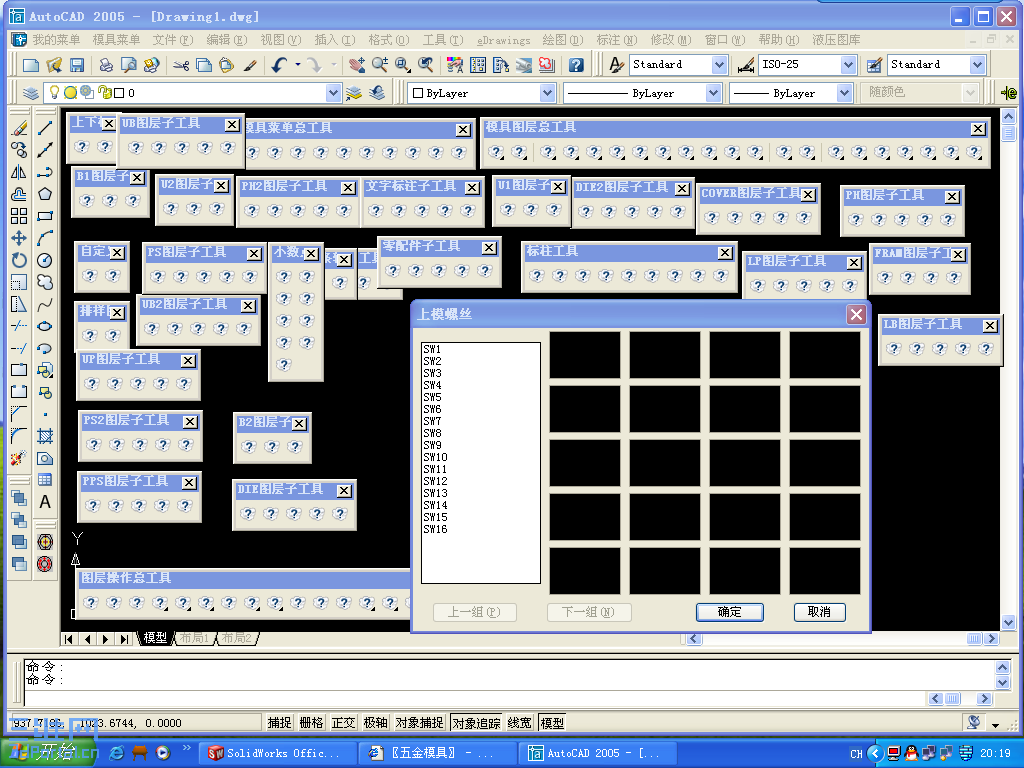Click the Save icon on the Standard toolbar
This screenshot has width=1024, height=768.
click(77, 64)
